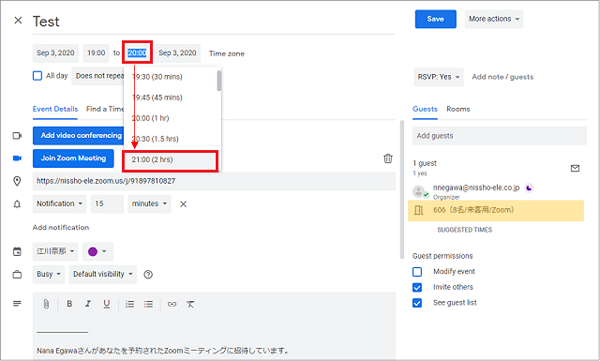Toggle bold formatting

69,304
